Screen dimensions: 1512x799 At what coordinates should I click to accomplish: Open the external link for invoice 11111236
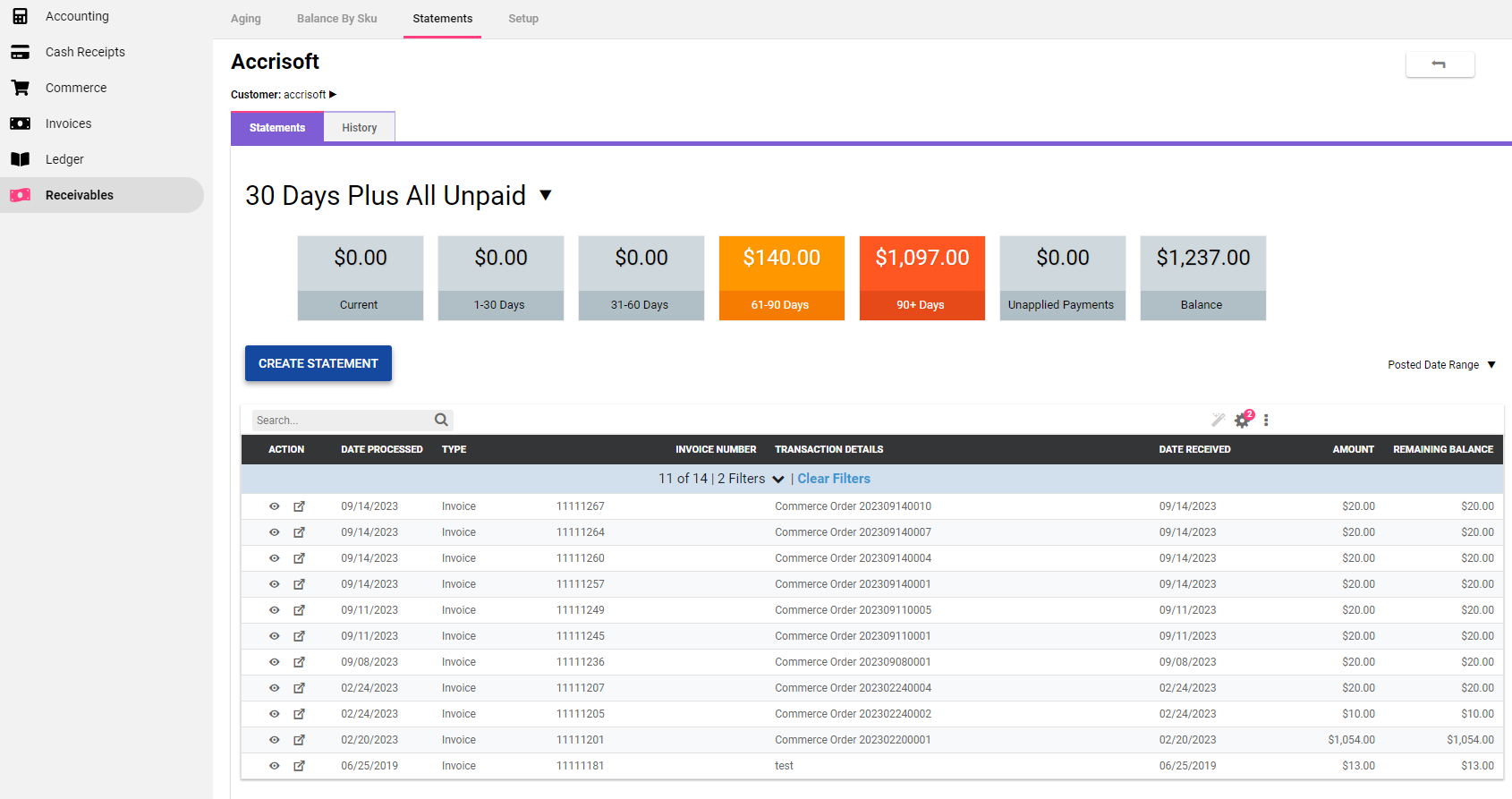[x=300, y=662]
